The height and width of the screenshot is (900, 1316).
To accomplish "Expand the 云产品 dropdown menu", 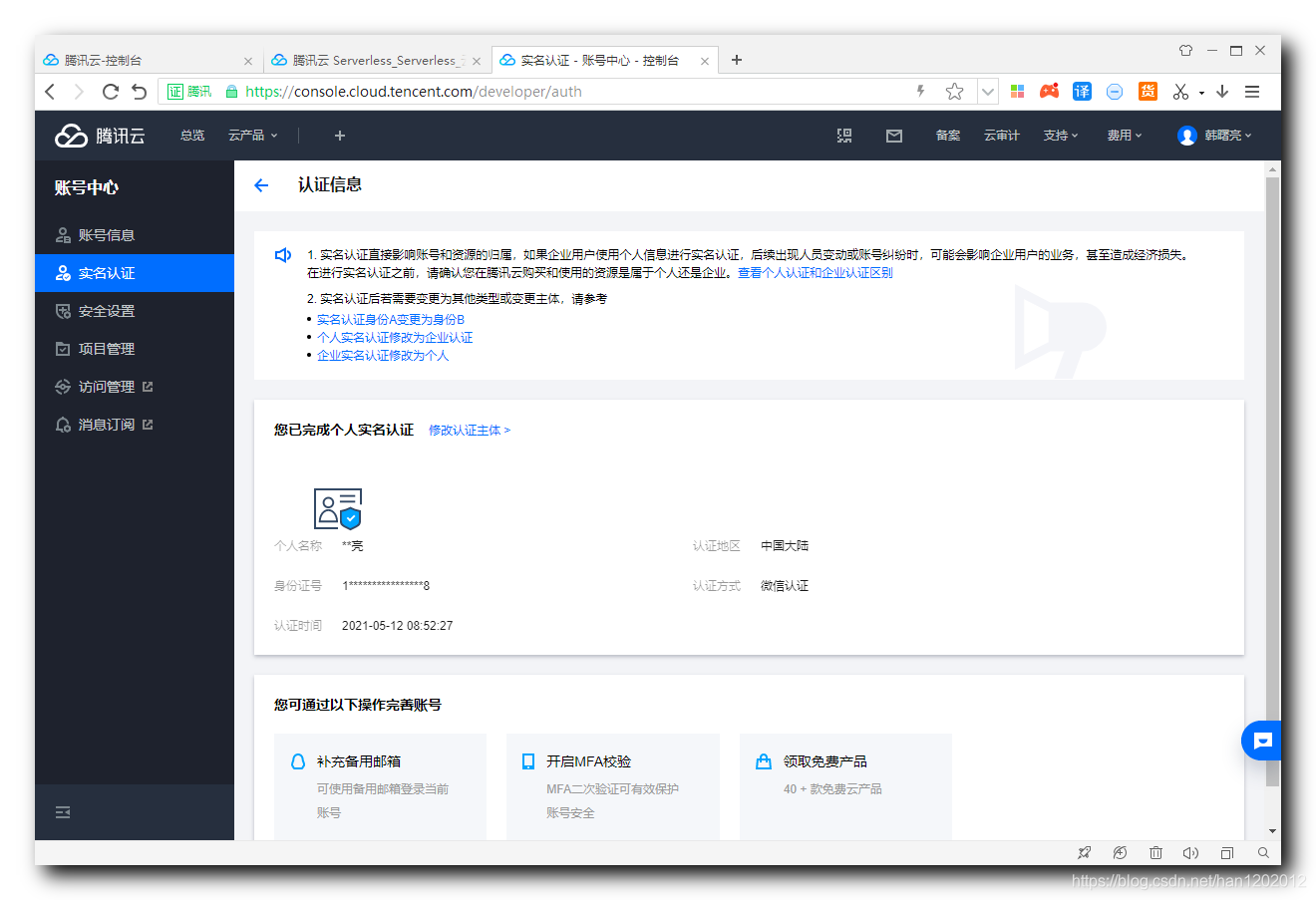I will pyautogui.click(x=253, y=136).
